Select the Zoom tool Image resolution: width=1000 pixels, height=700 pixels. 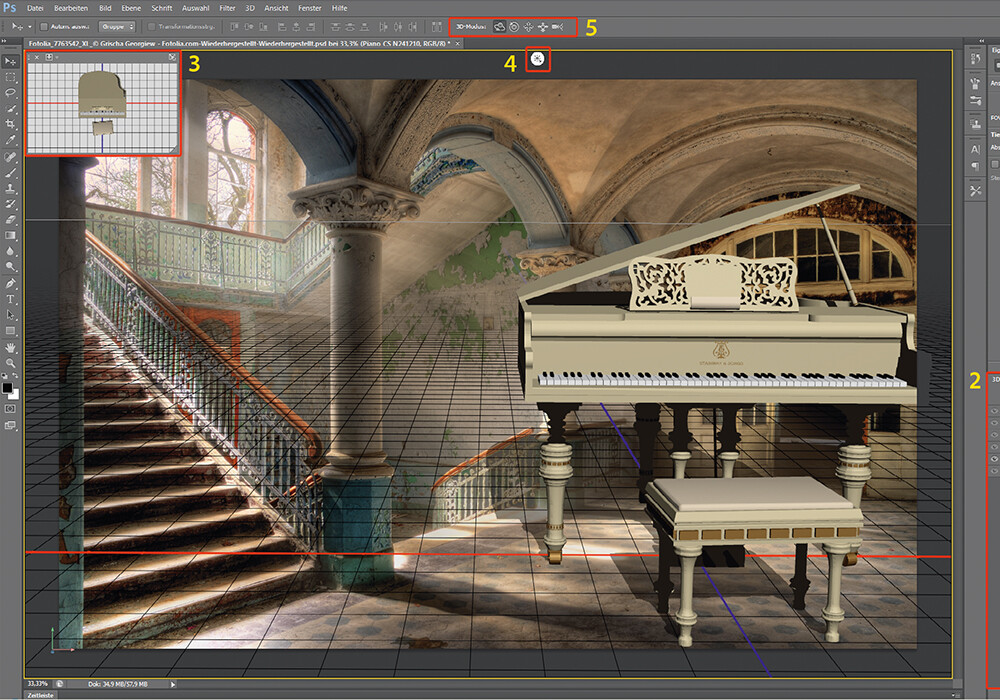tap(10, 363)
